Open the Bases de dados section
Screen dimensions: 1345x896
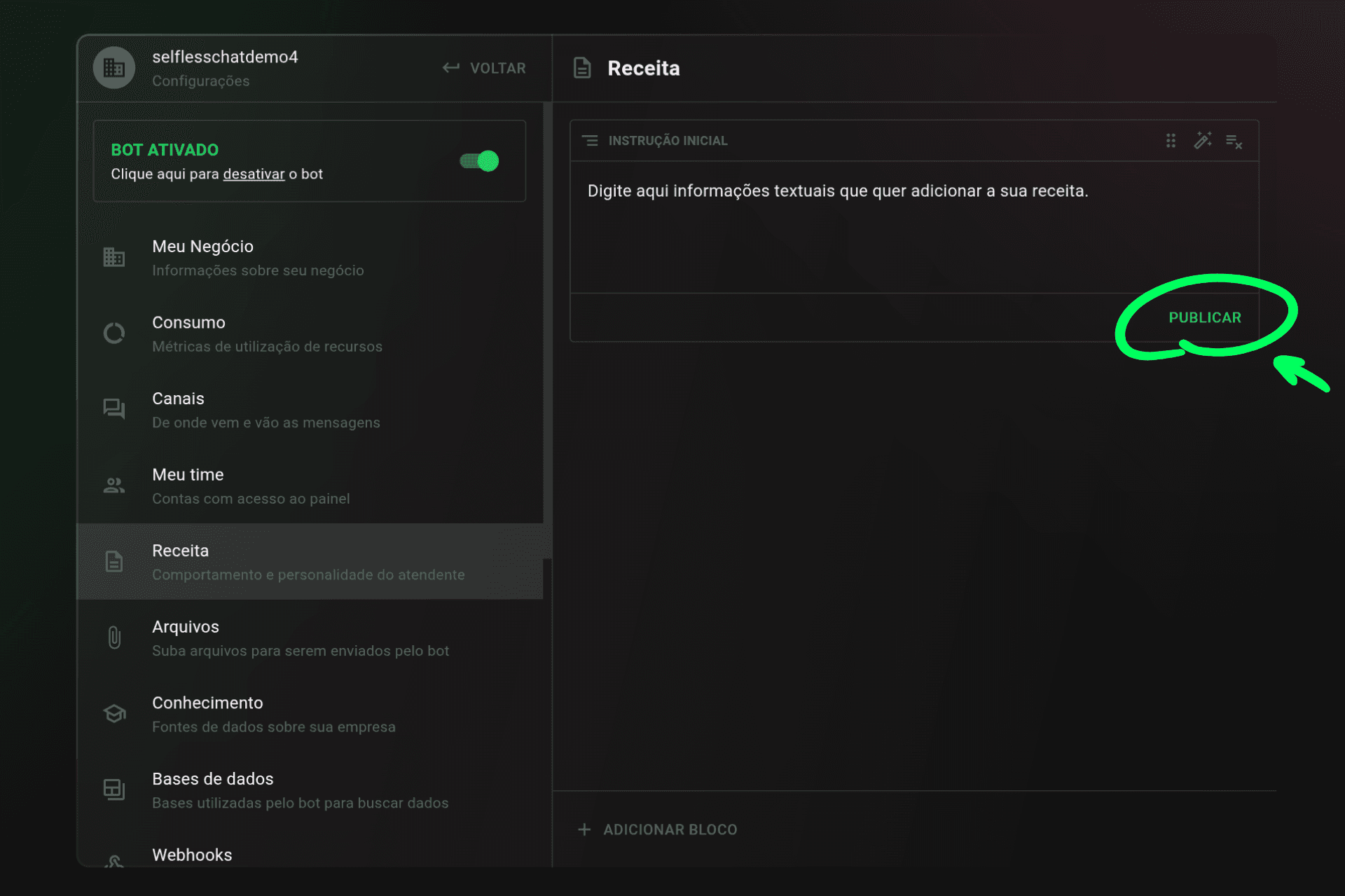(x=310, y=790)
